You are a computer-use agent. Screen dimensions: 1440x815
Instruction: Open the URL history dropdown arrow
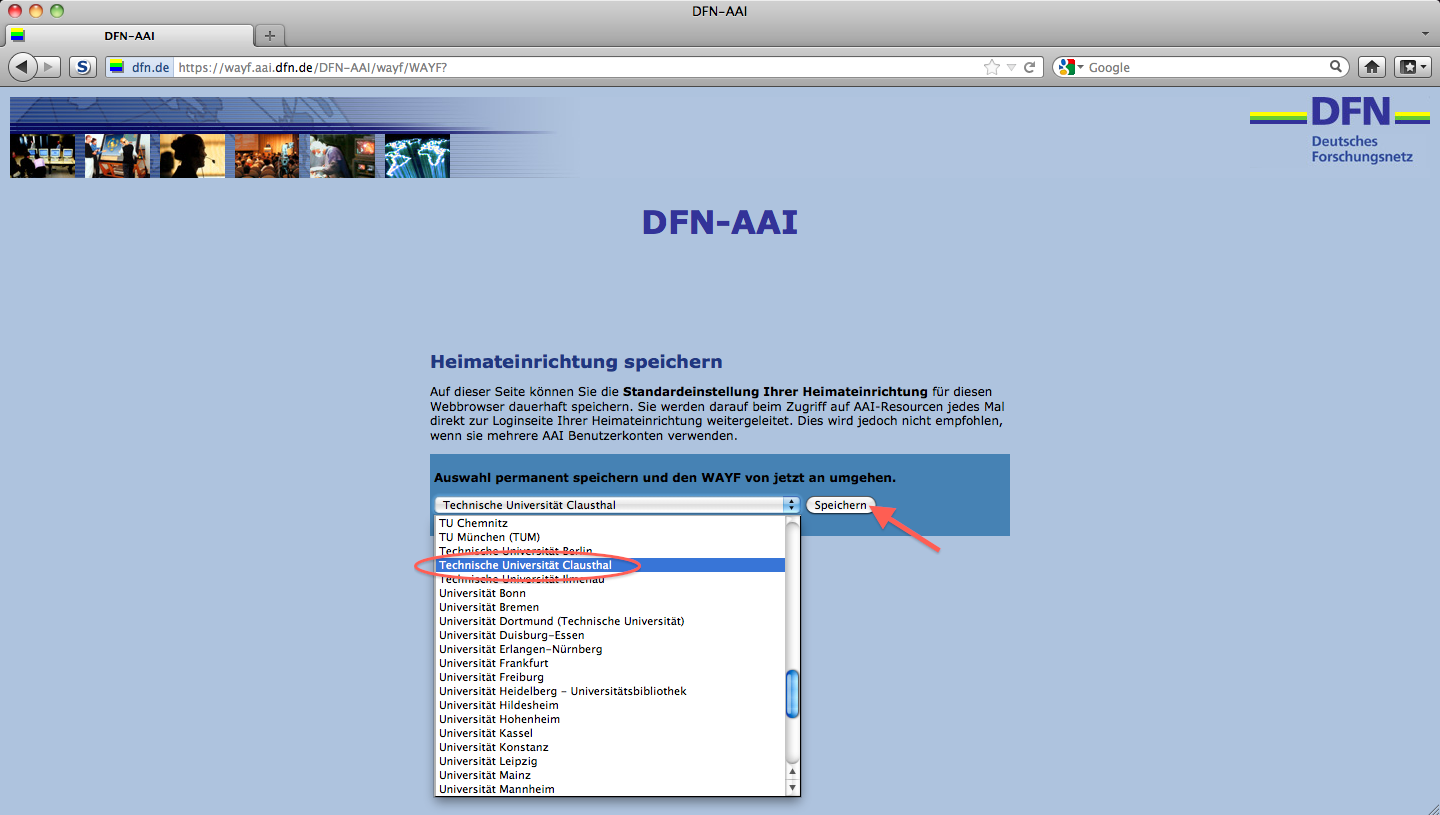point(1011,67)
